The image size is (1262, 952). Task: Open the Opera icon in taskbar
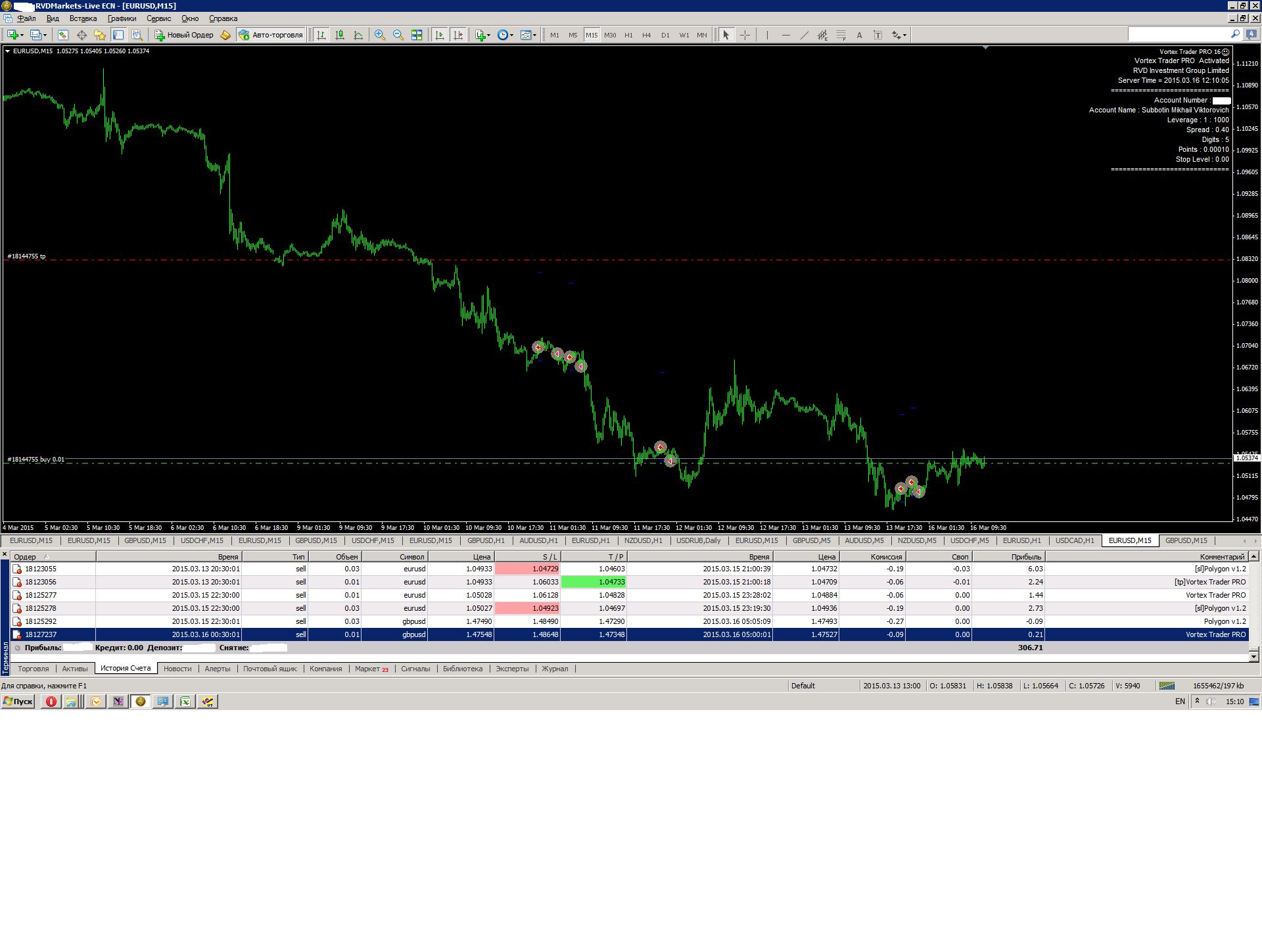[x=51, y=702]
